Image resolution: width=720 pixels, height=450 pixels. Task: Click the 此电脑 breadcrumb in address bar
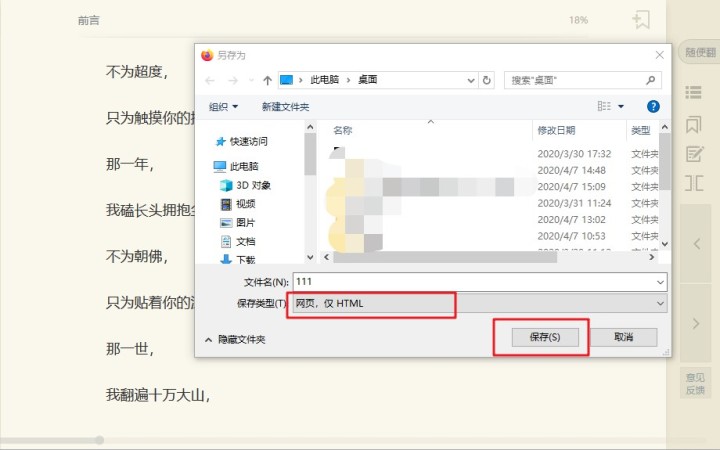(x=324, y=80)
